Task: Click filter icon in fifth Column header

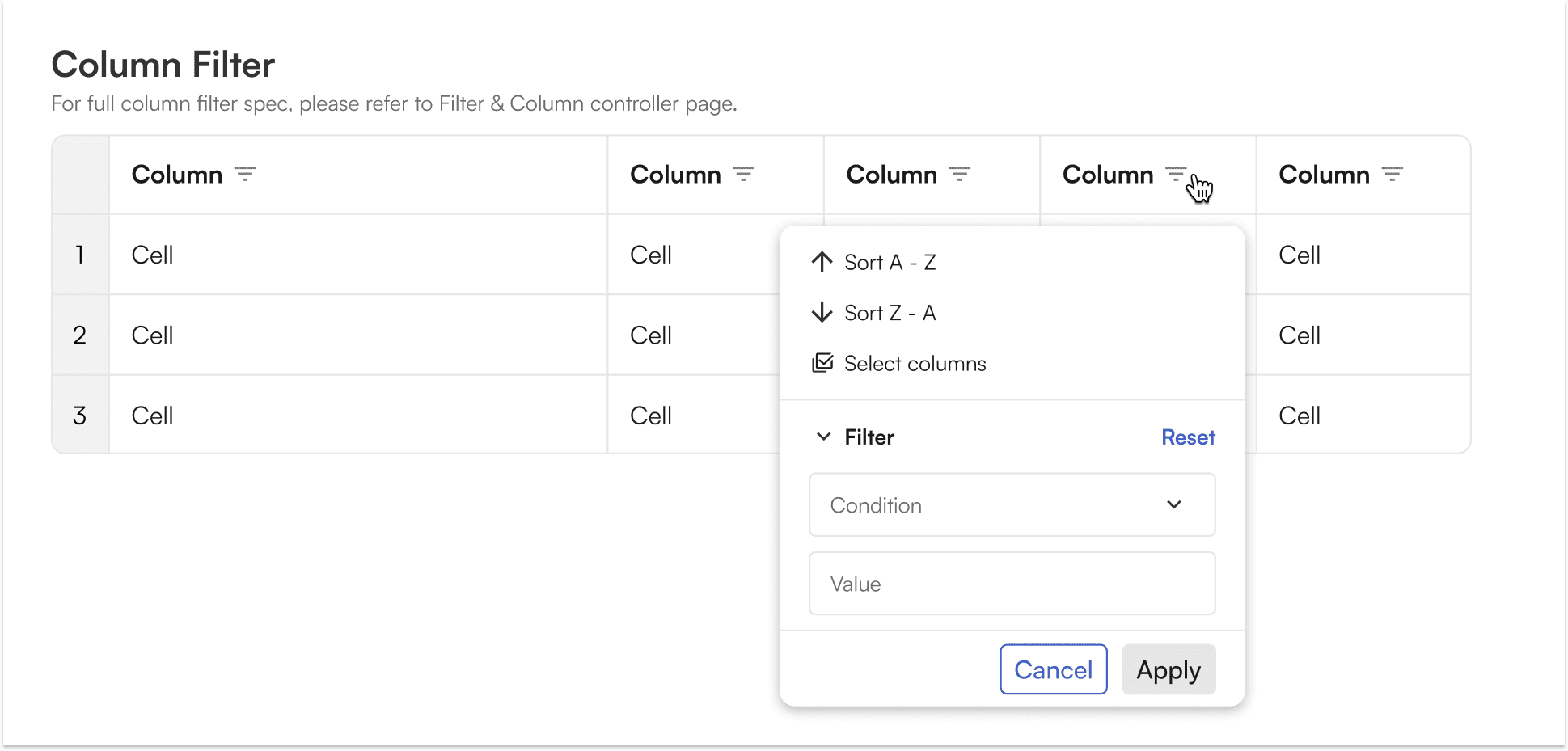Action: click(x=1392, y=174)
